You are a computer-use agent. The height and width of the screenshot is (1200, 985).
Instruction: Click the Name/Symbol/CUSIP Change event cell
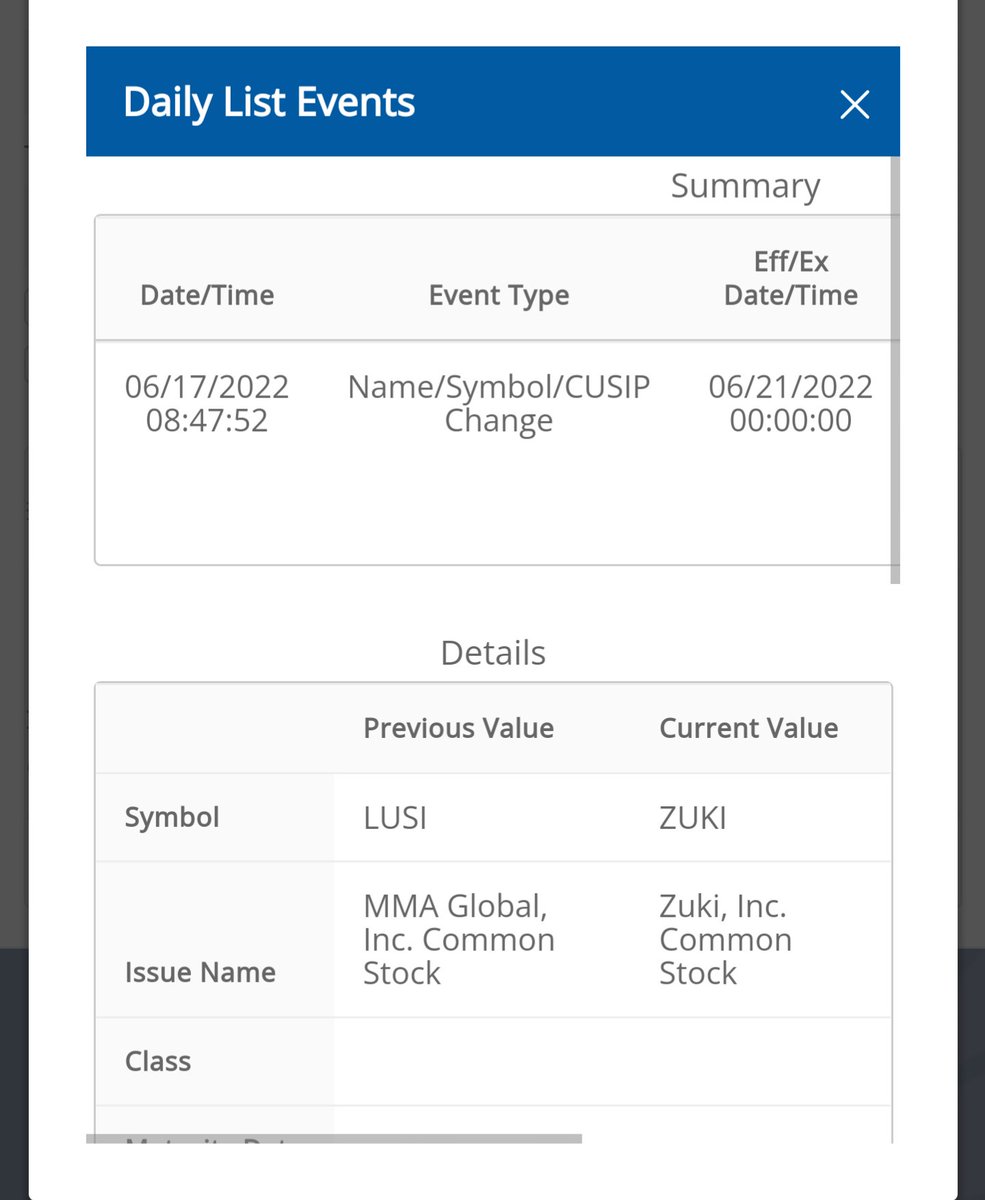(x=499, y=403)
